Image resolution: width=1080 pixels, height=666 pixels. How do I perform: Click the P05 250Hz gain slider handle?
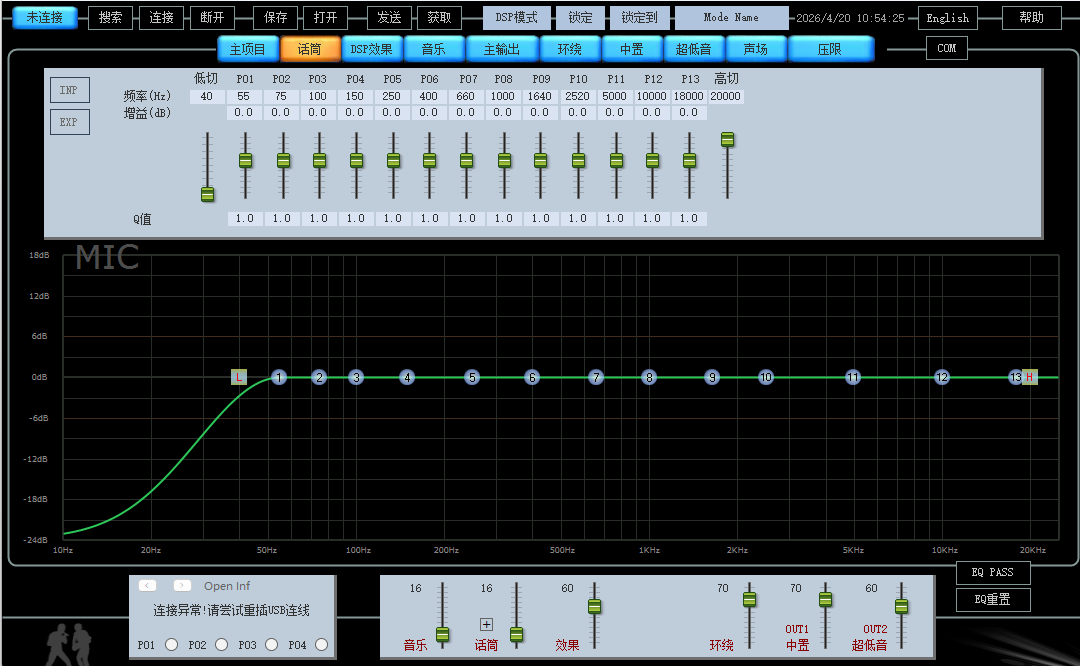click(393, 160)
